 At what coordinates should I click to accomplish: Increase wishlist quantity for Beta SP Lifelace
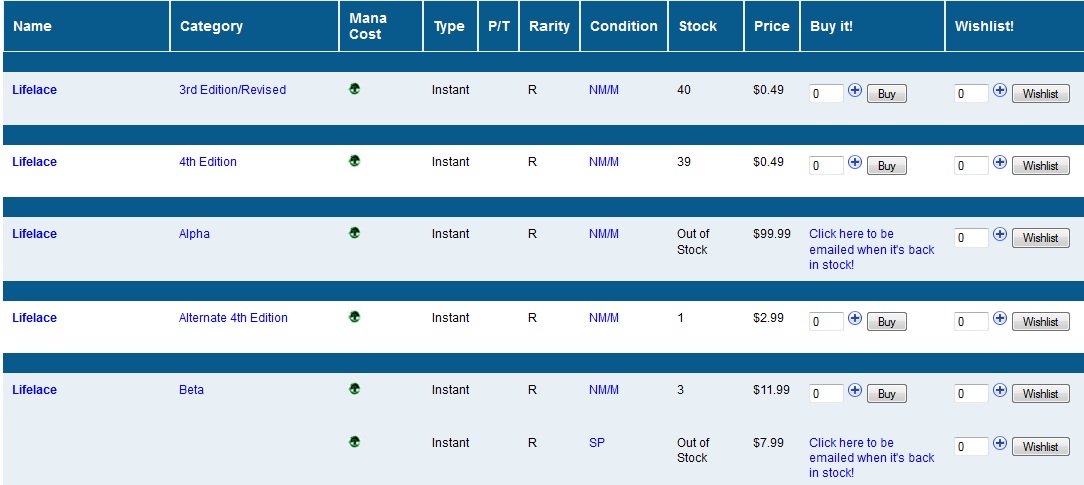1000,443
